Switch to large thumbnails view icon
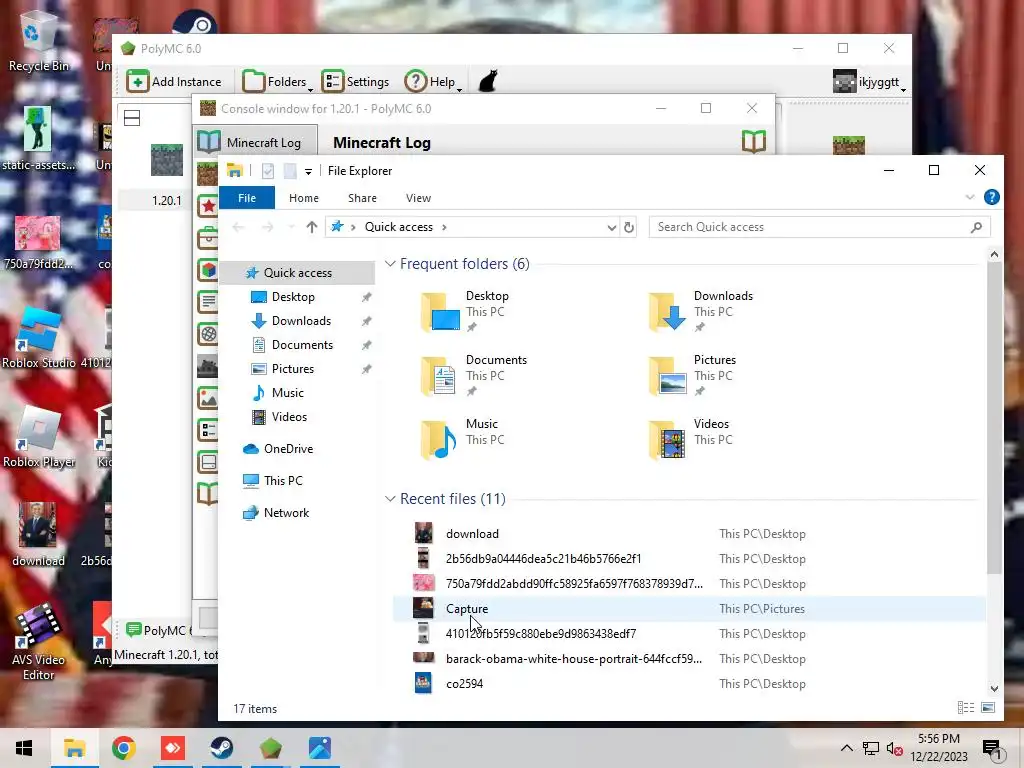The image size is (1024, 768). point(988,708)
